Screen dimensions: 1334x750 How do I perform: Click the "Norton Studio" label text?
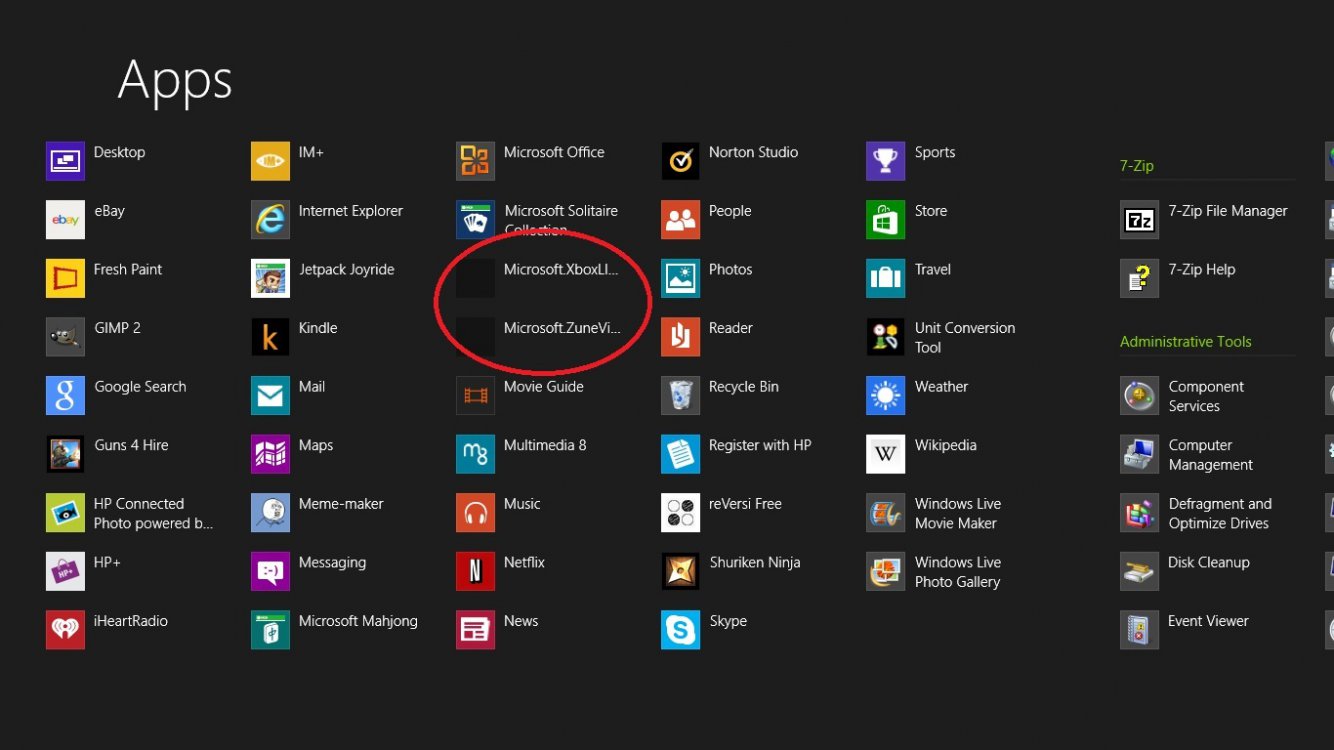pos(753,152)
